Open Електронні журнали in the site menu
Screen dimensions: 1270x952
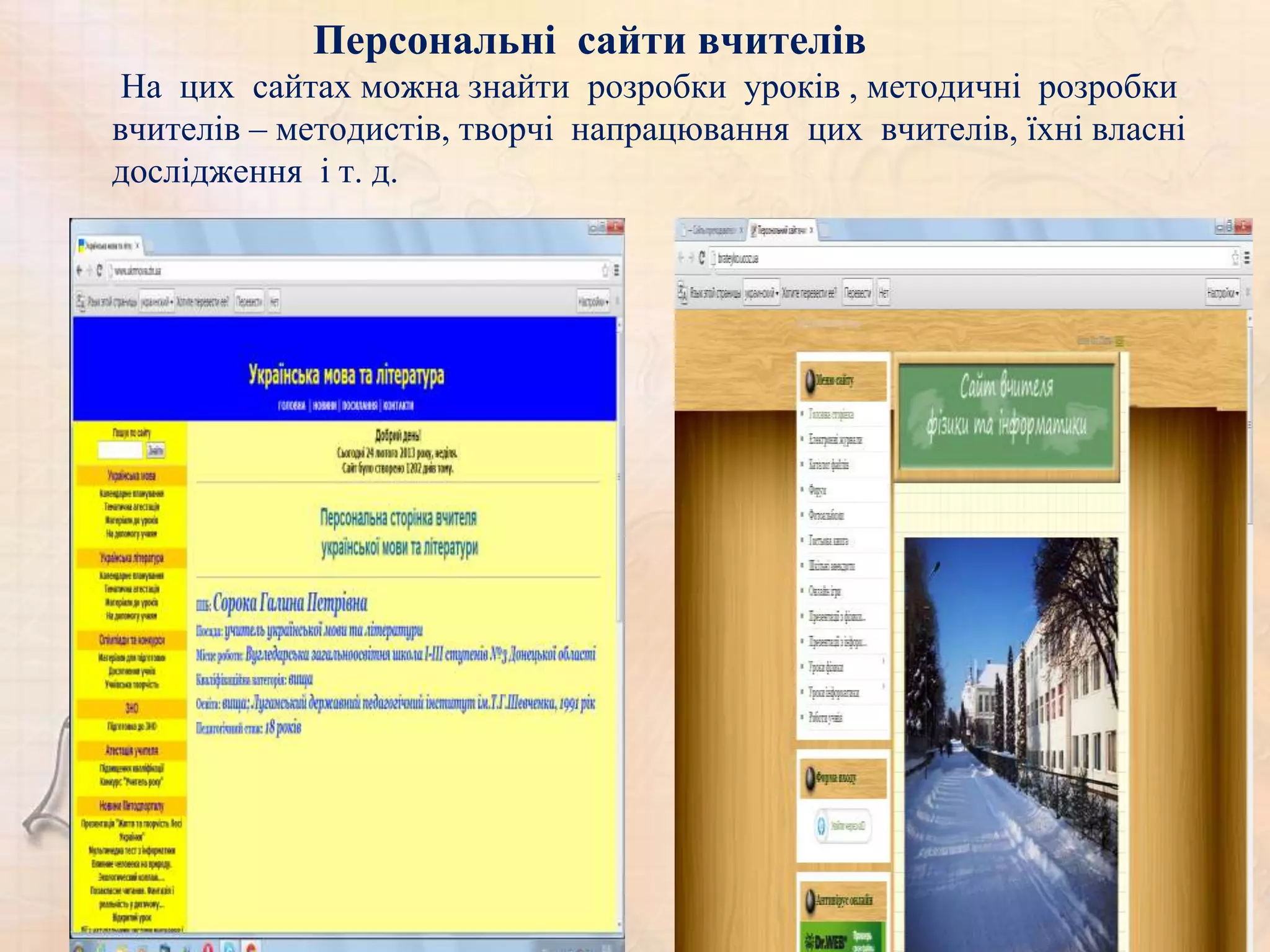[x=835, y=439]
